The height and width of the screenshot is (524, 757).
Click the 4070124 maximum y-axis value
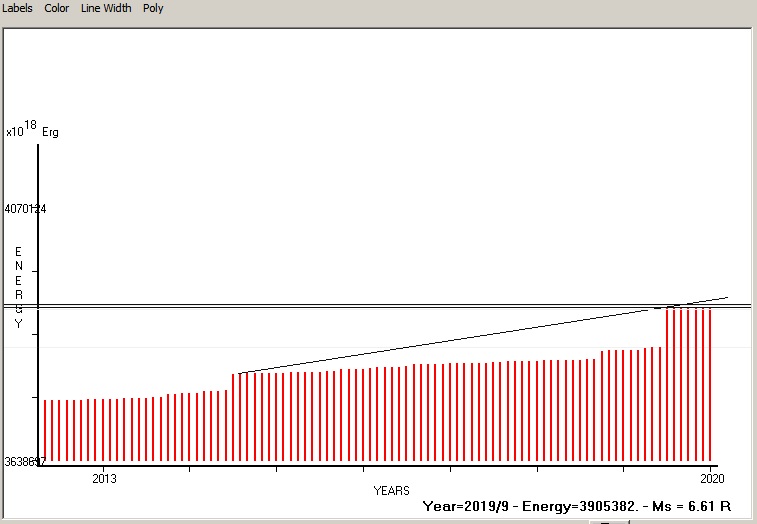26,209
